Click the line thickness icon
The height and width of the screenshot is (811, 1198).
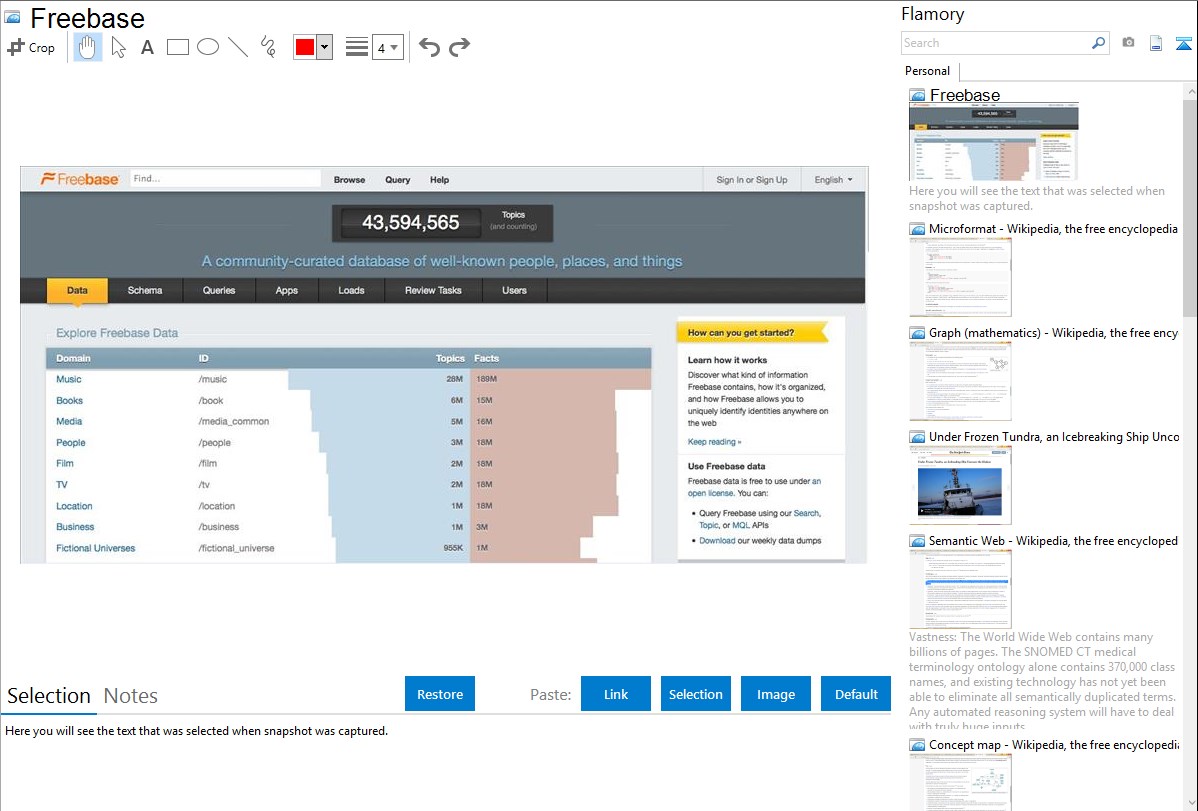pos(356,47)
